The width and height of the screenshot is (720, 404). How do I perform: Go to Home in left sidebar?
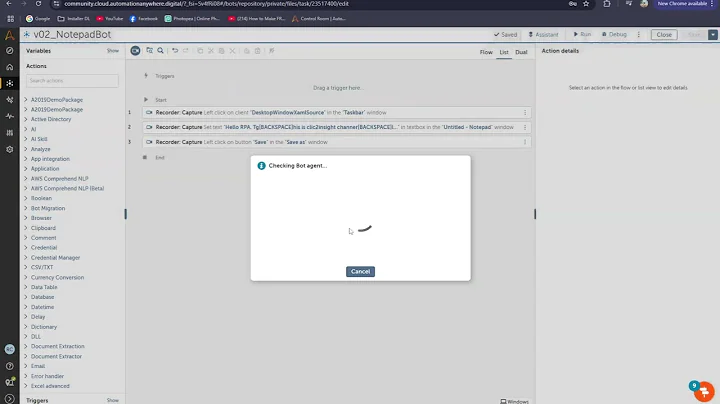9,67
